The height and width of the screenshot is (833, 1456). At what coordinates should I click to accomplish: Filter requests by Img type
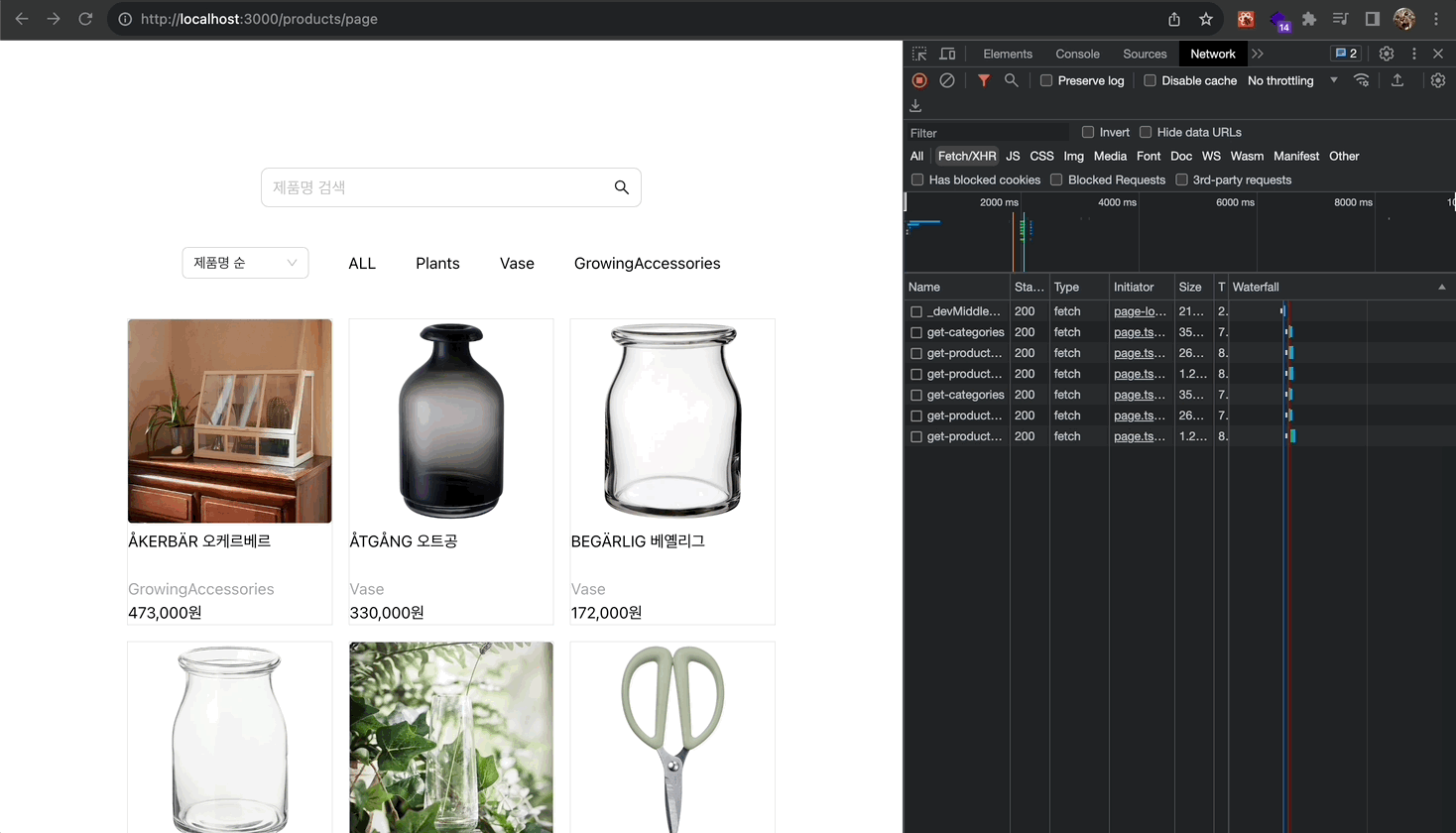(1073, 156)
